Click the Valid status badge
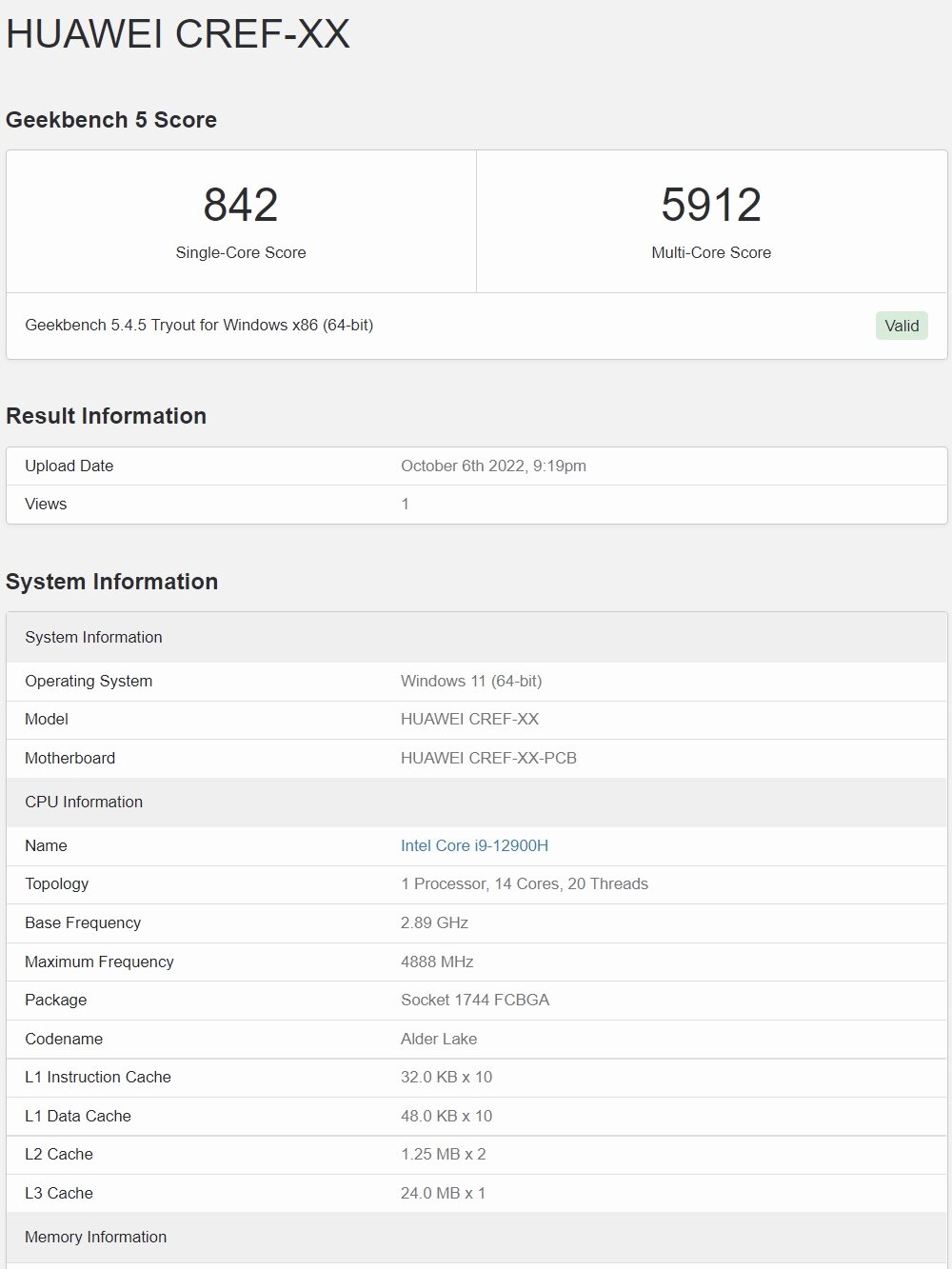The image size is (952, 1269). [902, 326]
